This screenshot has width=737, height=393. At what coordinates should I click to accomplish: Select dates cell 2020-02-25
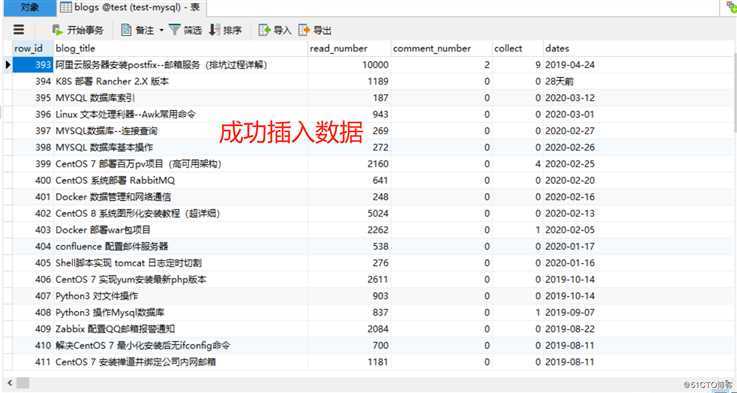(571, 164)
